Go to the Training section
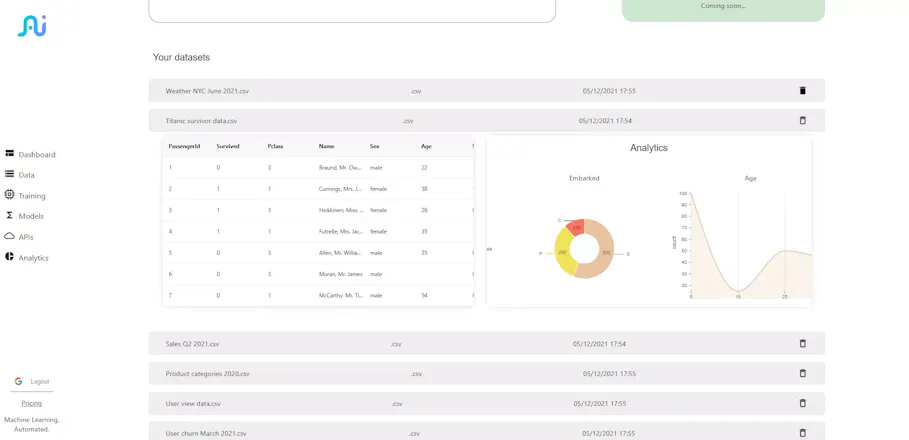 (x=32, y=196)
